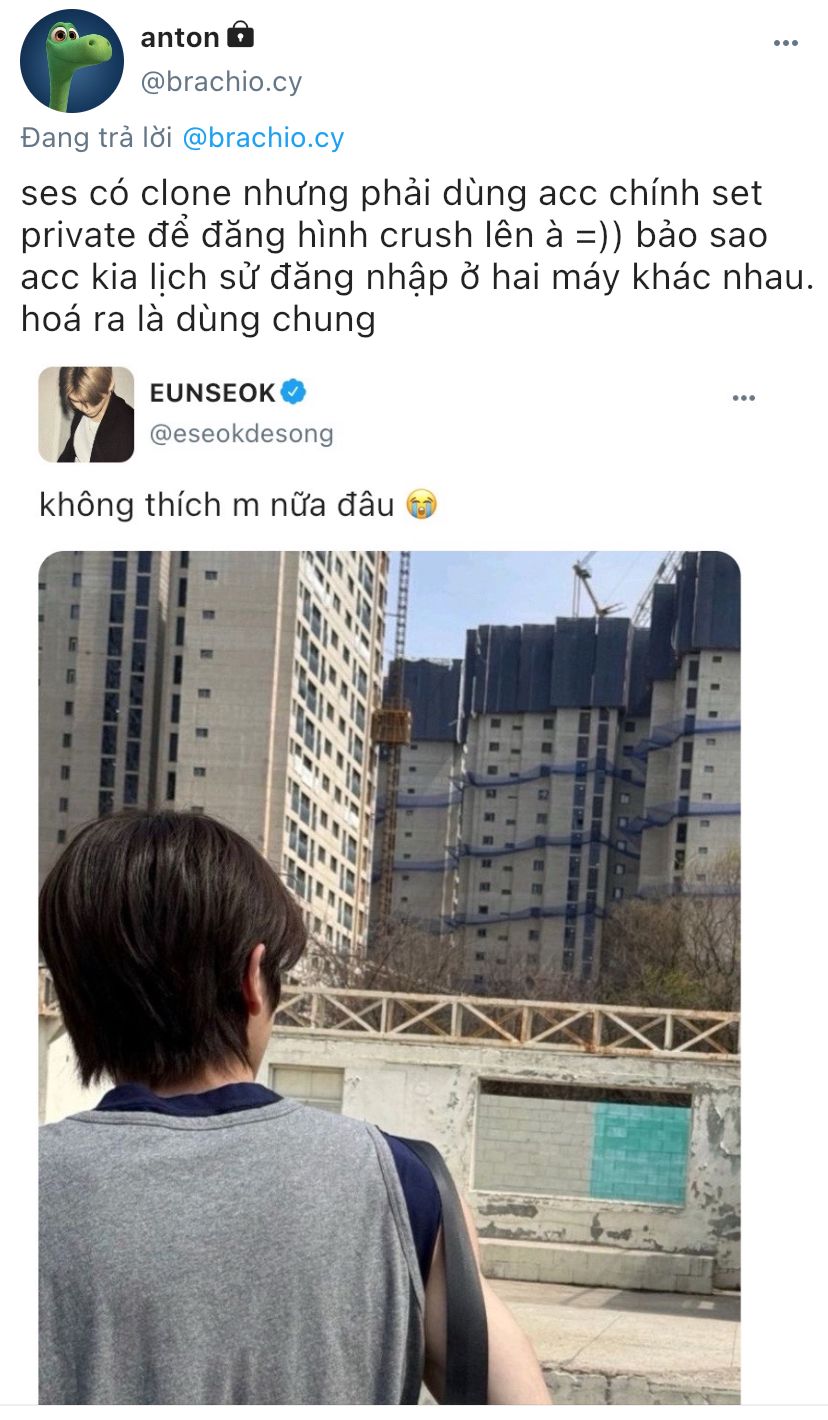Click the teal painted wall patch in the photo
Screen dimensions: 828x1420
pyautogui.click(x=640, y=1153)
